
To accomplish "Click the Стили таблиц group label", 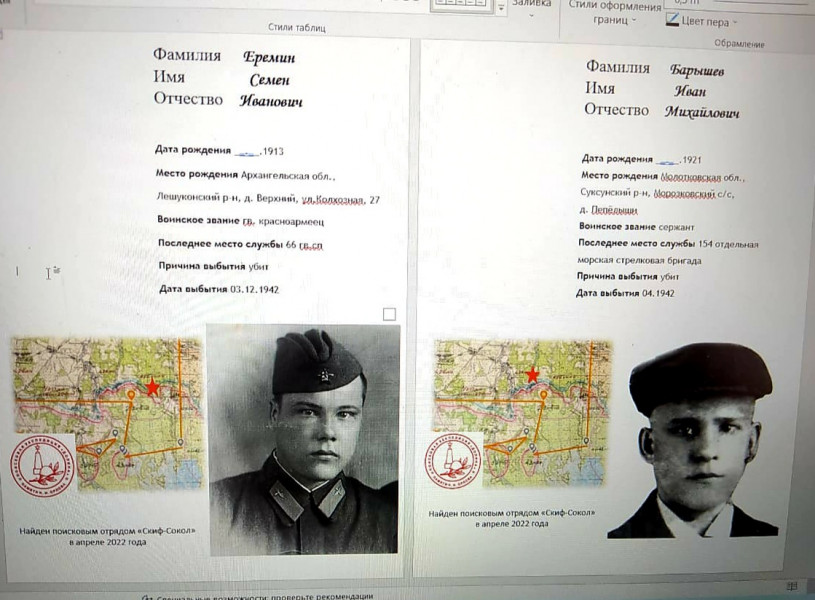I will 297,27.
